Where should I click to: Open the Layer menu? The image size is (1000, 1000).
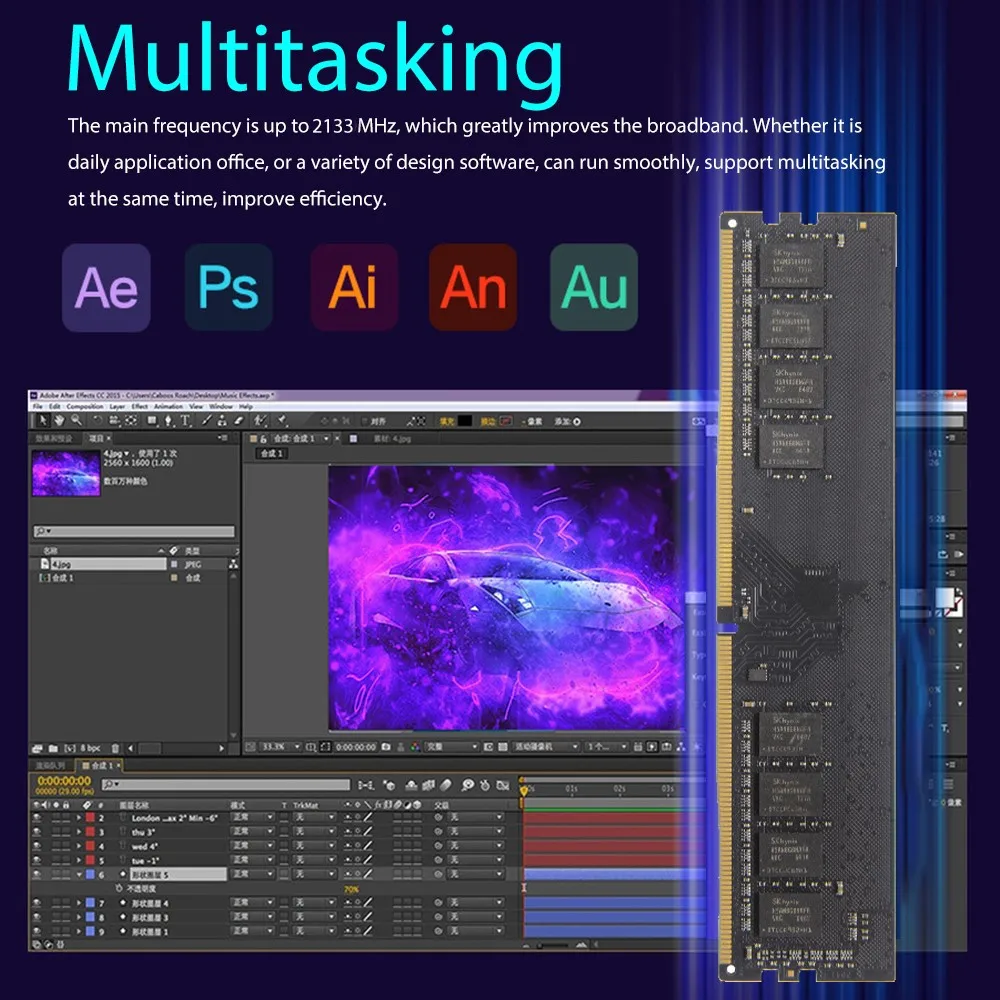point(117,406)
